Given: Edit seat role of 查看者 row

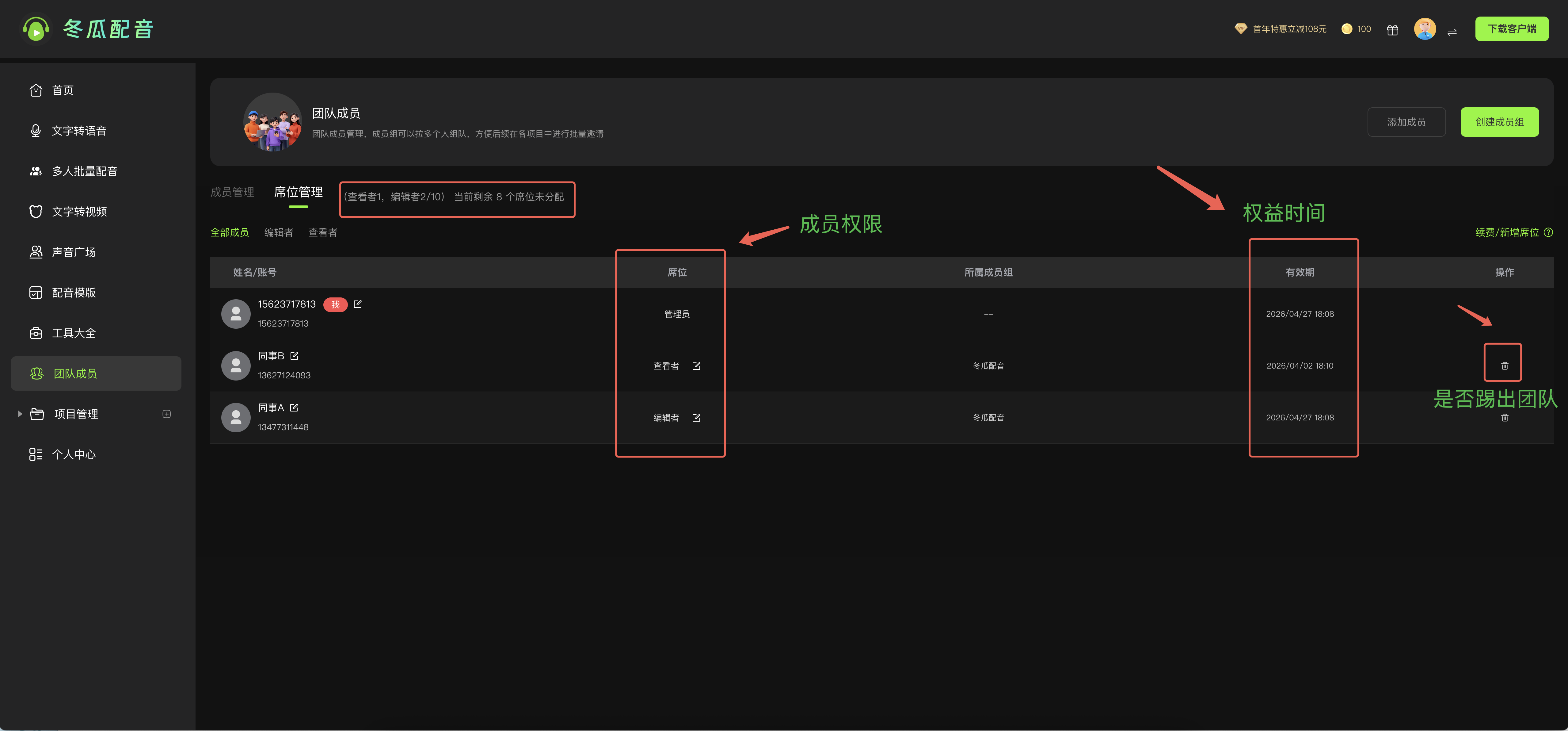Looking at the screenshot, I should (696, 365).
